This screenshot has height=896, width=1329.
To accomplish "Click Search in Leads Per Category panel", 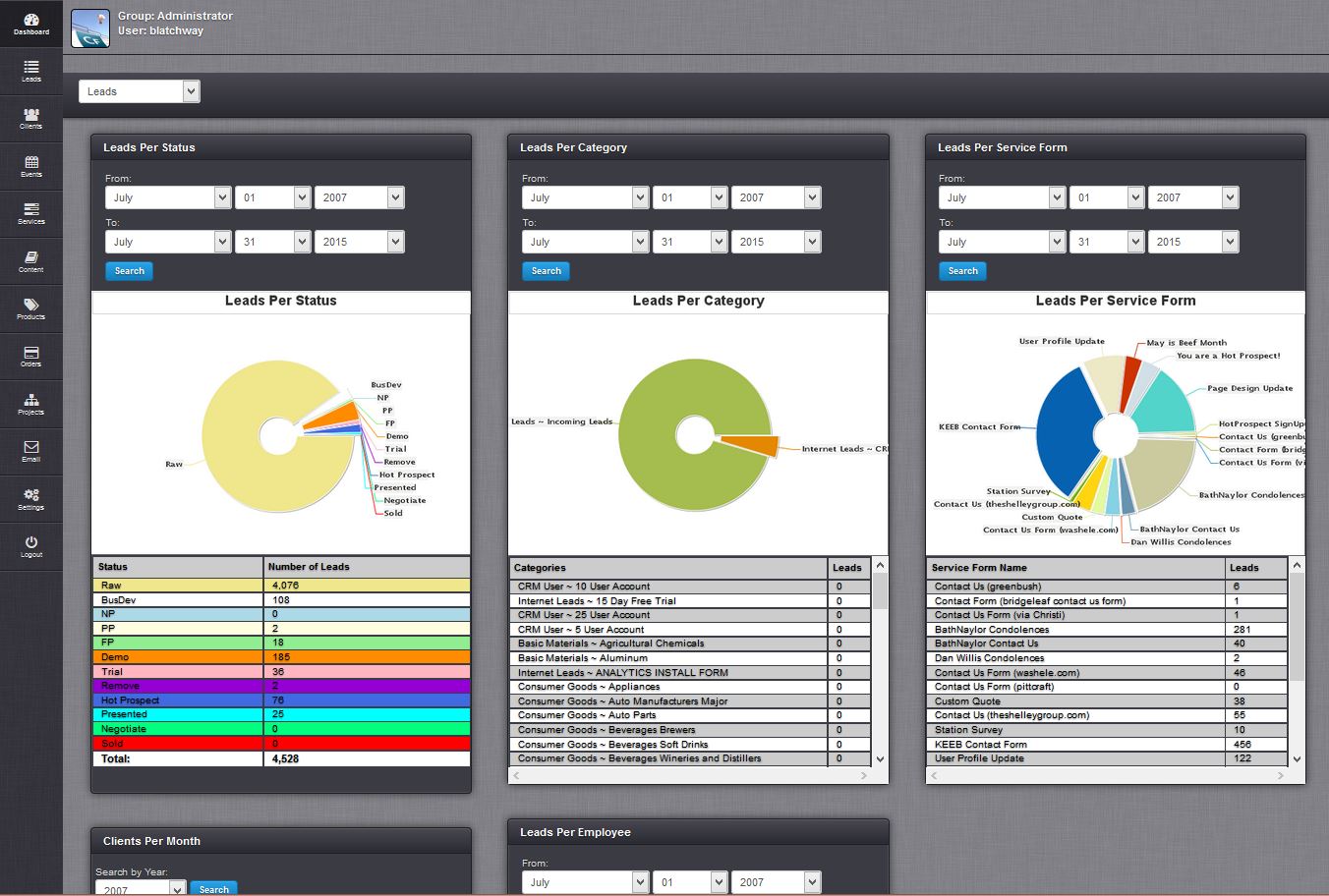I will coord(546,271).
